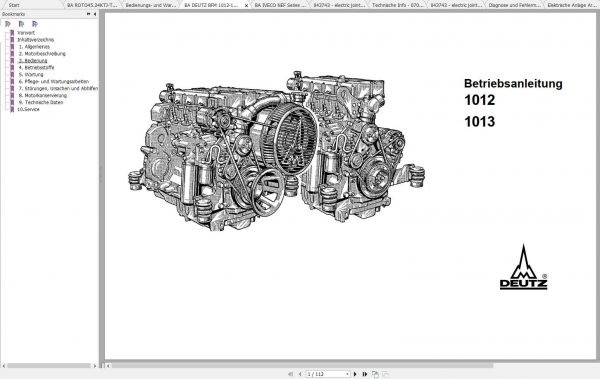Click the Bookmarks panel title

[x=14, y=14]
